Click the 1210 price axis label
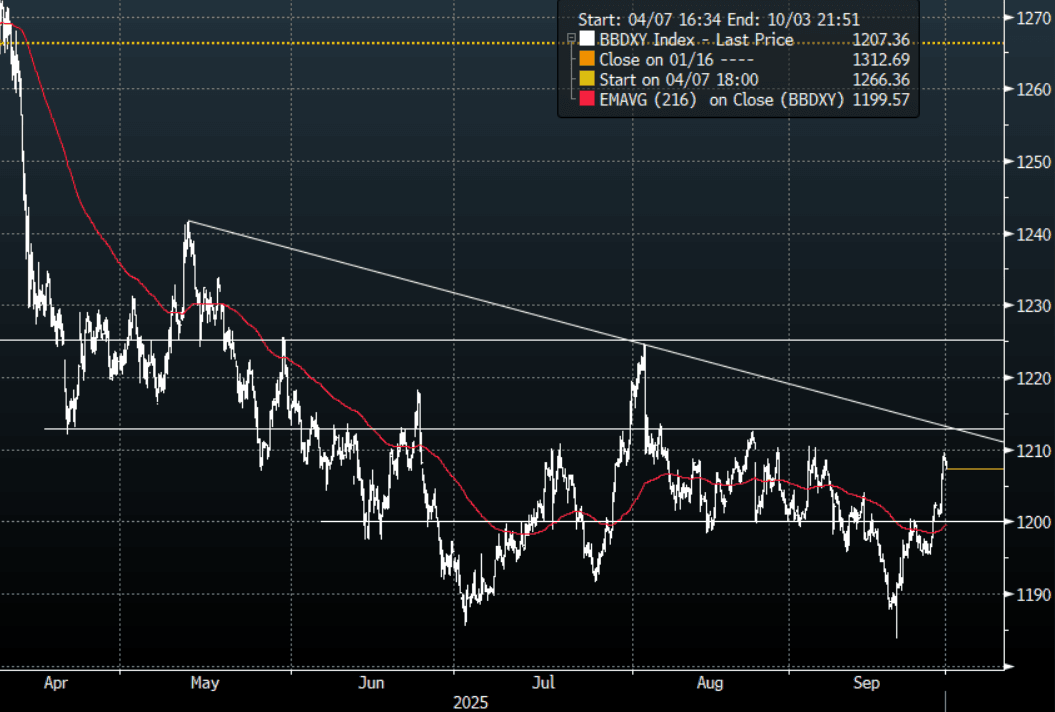 coord(1033,451)
